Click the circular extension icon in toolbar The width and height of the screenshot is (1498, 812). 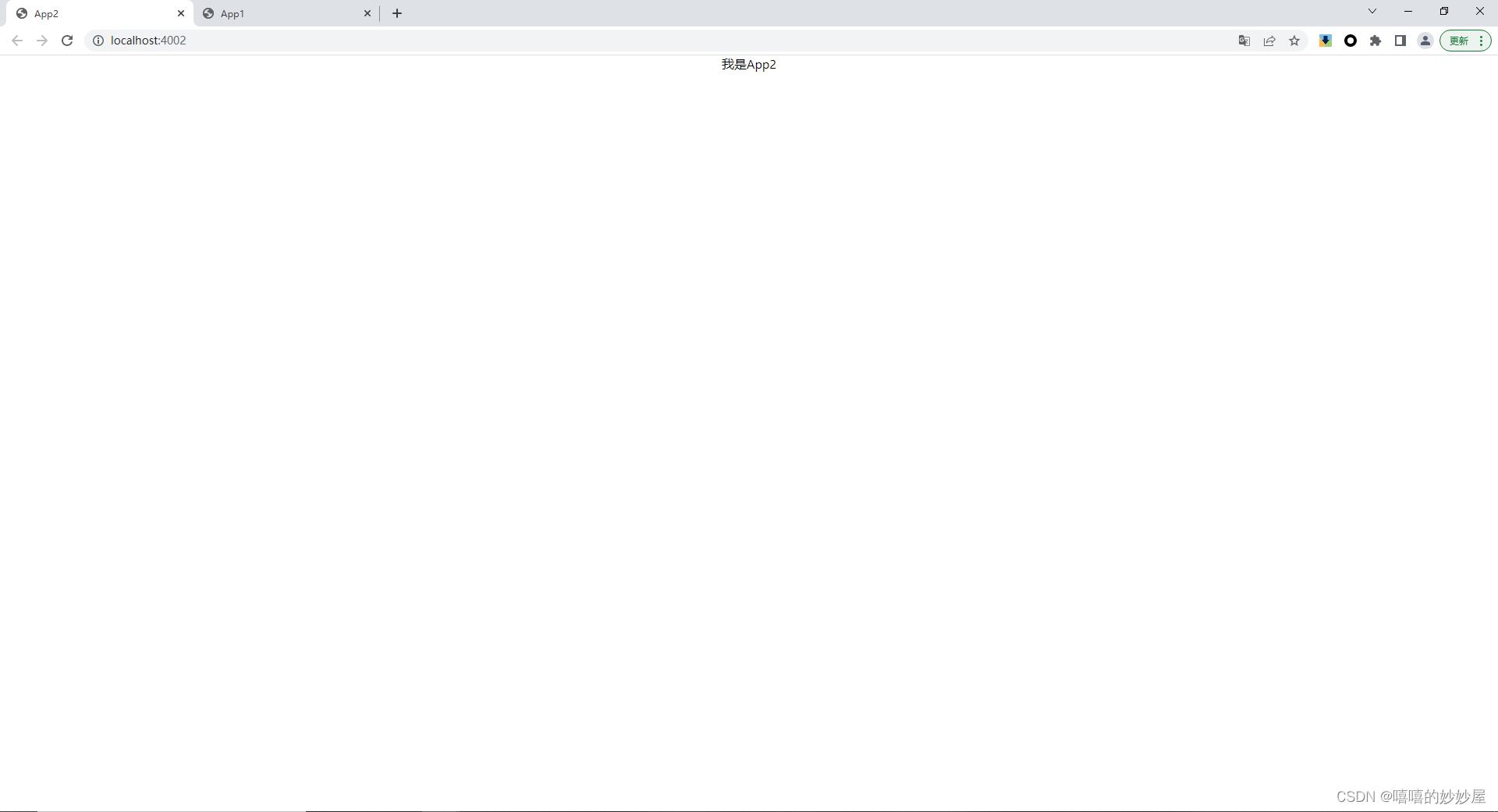[x=1351, y=41]
